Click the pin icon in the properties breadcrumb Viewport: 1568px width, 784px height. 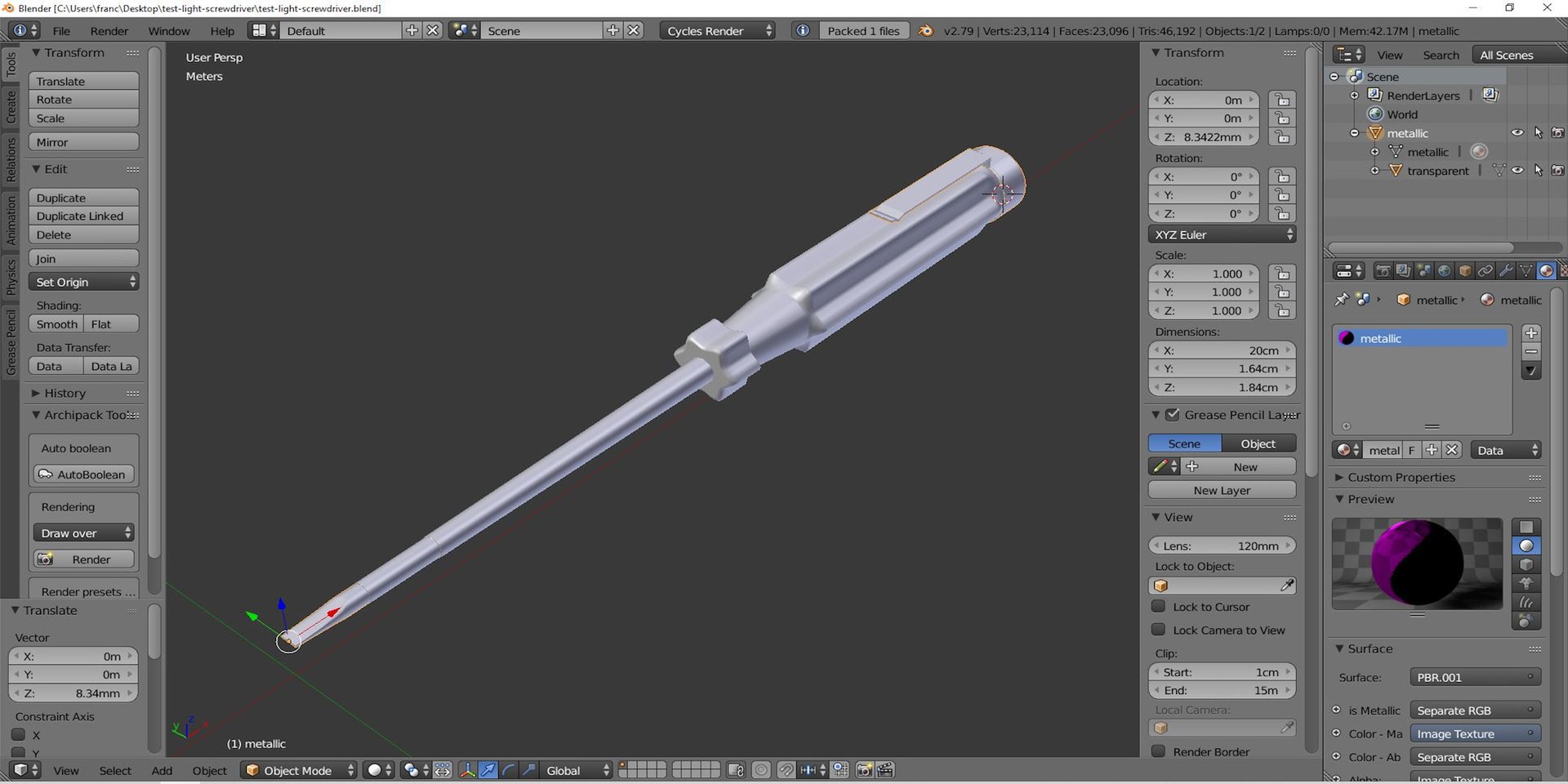(1341, 300)
